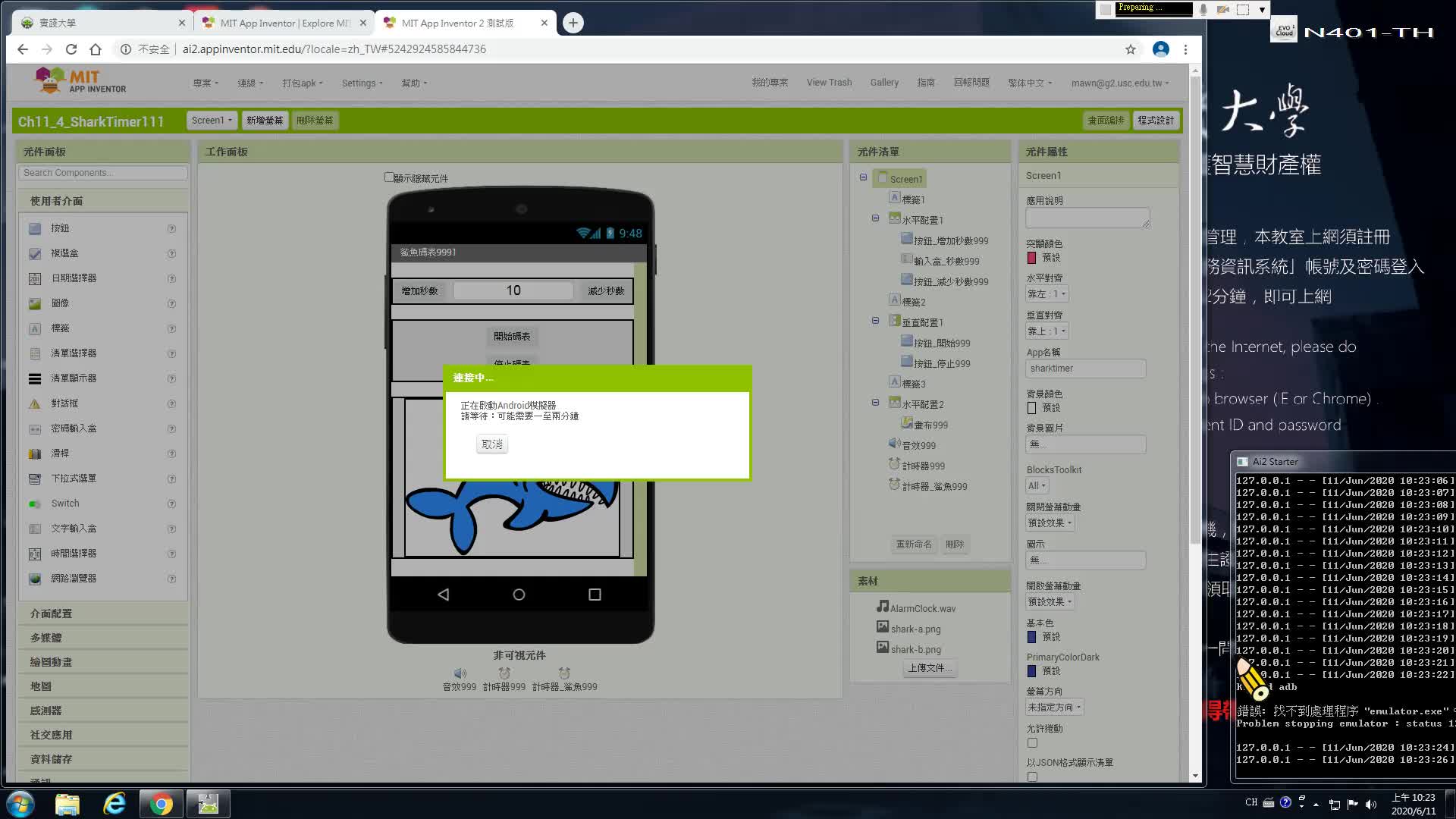Select the 下拉式選單 spinner icon
Image resolution: width=1456 pixels, height=819 pixels.
[x=35, y=479]
